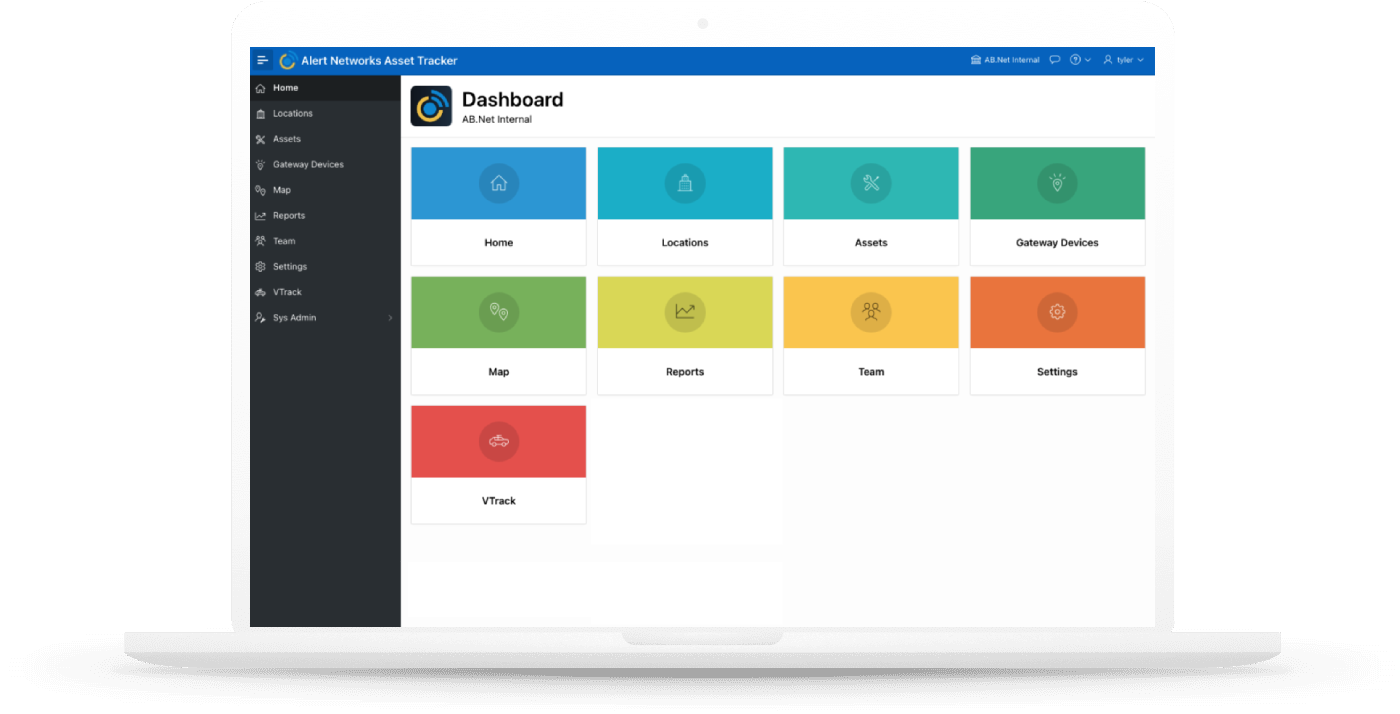Open VTrack in the sidebar
Screen dimensions: 1400x714
coord(325,292)
